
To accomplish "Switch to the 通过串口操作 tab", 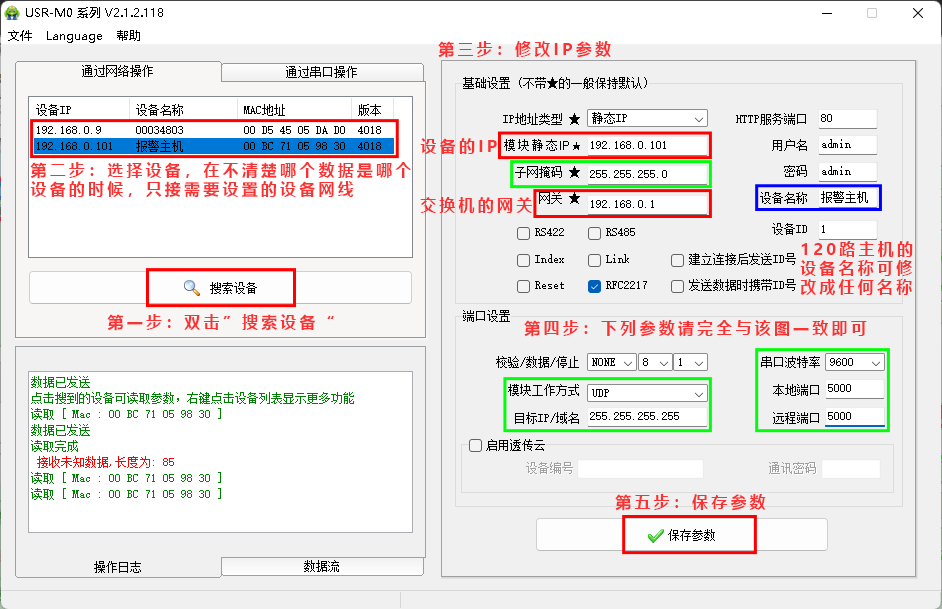I will [320, 72].
